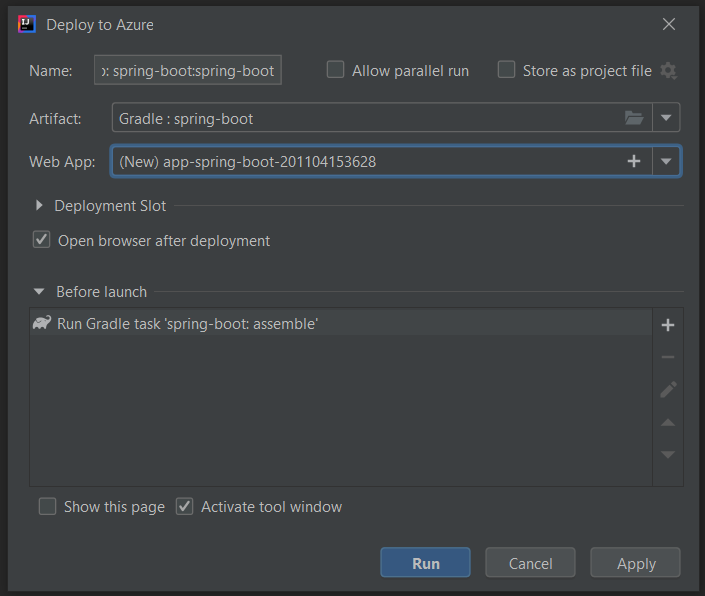
Task: Create new Web App with plus icon
Action: click(x=634, y=161)
